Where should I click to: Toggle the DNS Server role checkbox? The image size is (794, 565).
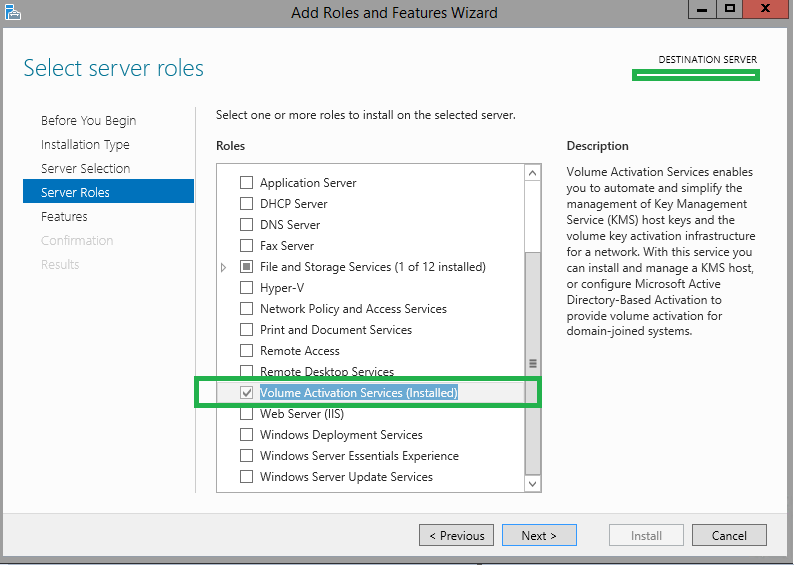pyautogui.click(x=246, y=225)
